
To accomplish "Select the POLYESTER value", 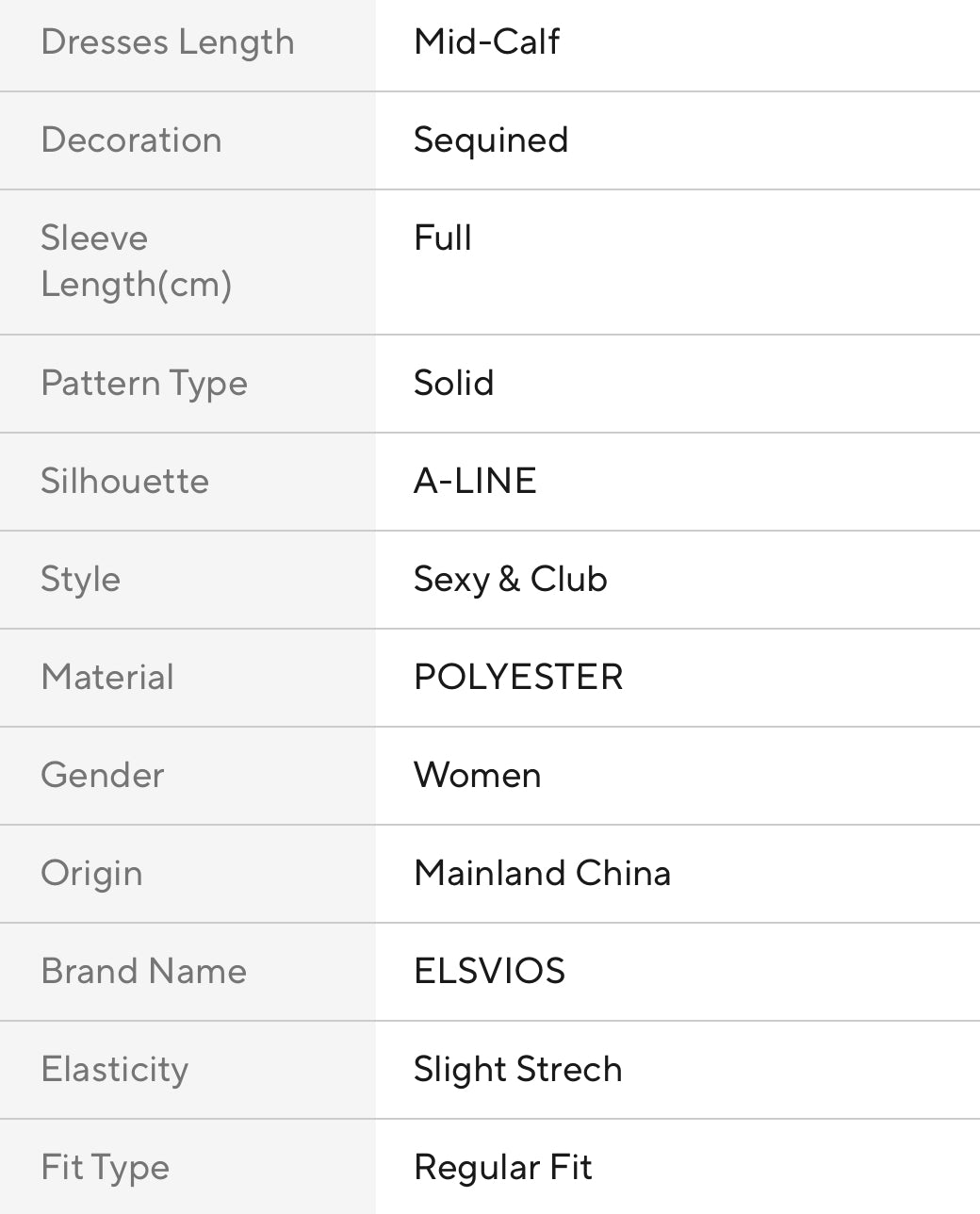I will tap(518, 678).
